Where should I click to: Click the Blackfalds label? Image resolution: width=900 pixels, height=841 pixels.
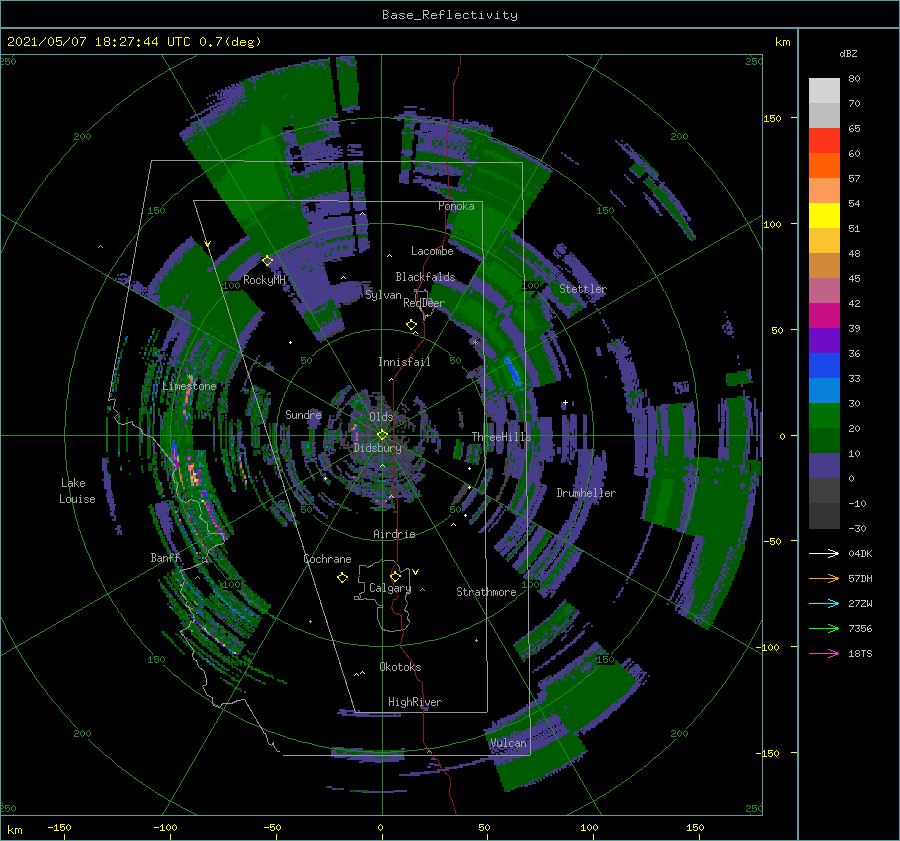click(x=425, y=277)
